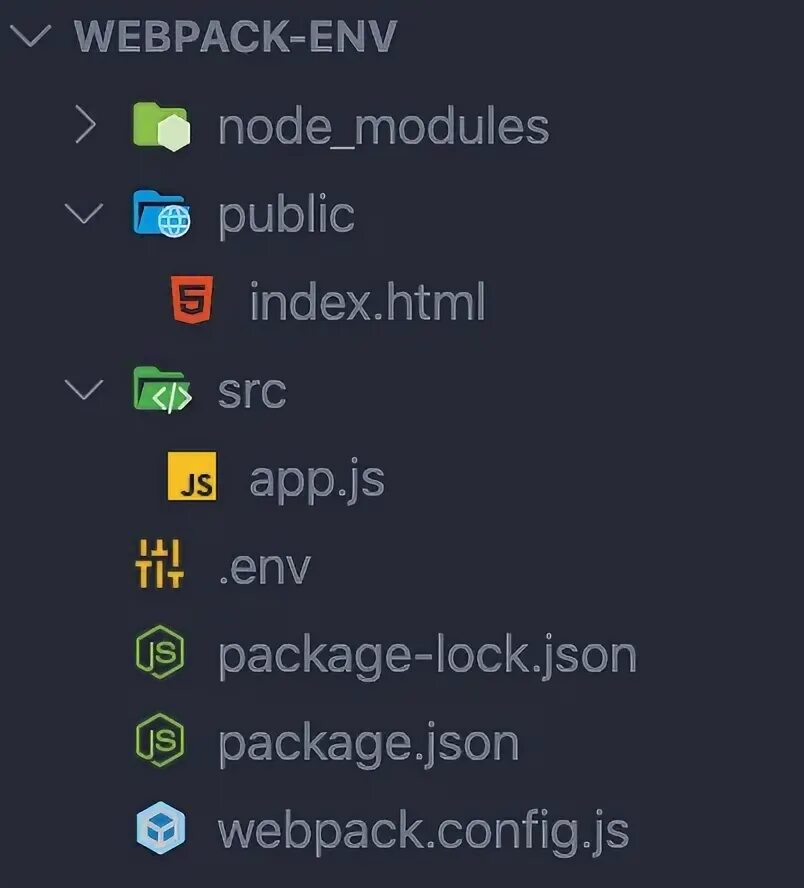Click the Node.js icon beside package.json
The width and height of the screenshot is (804, 888).
point(160,740)
